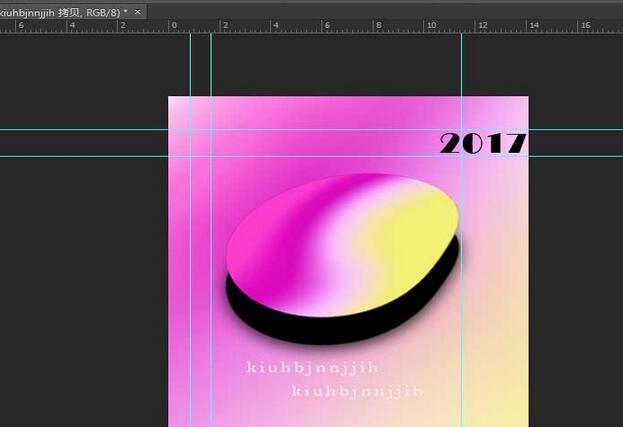Click the 0 mark on horizontal ruler
Screen dimensions: 623x427
(x=172, y=25)
